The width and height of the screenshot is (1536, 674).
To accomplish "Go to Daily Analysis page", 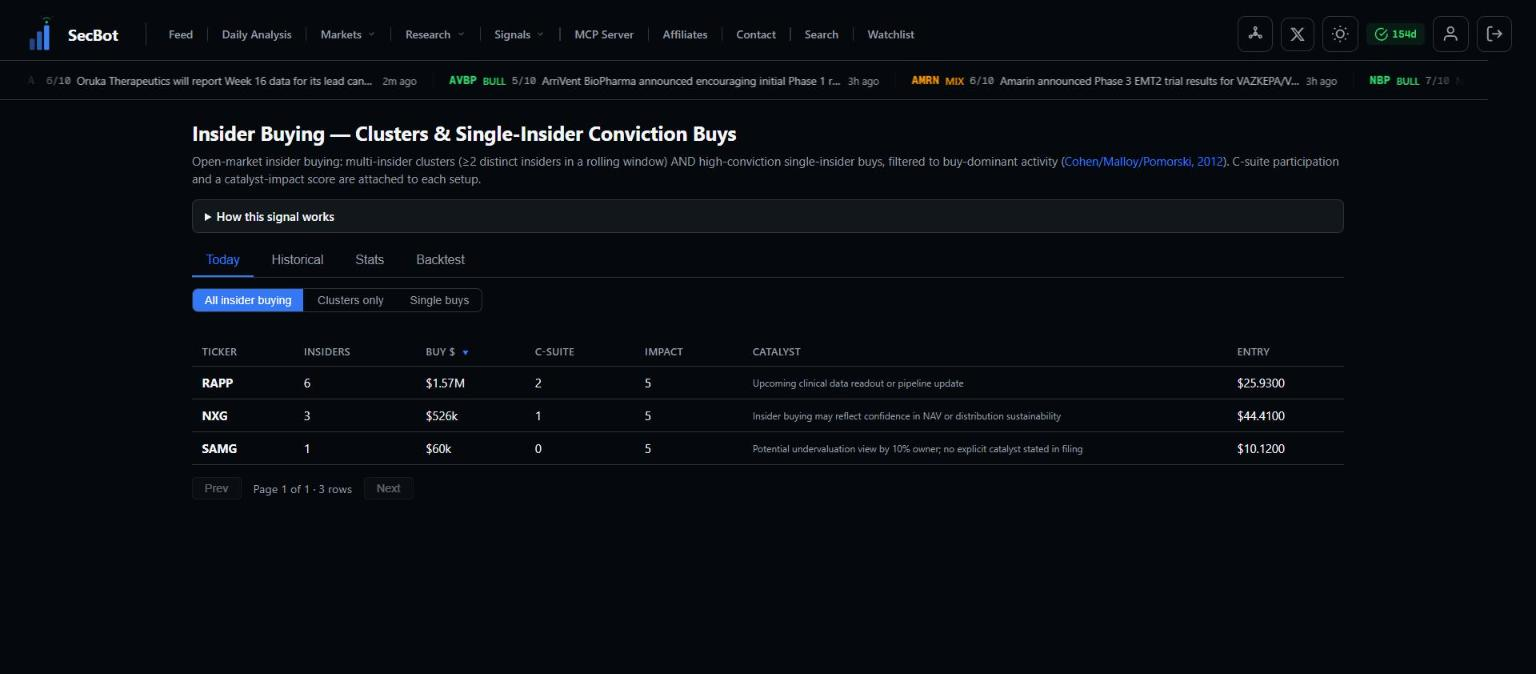I will tap(257, 34).
